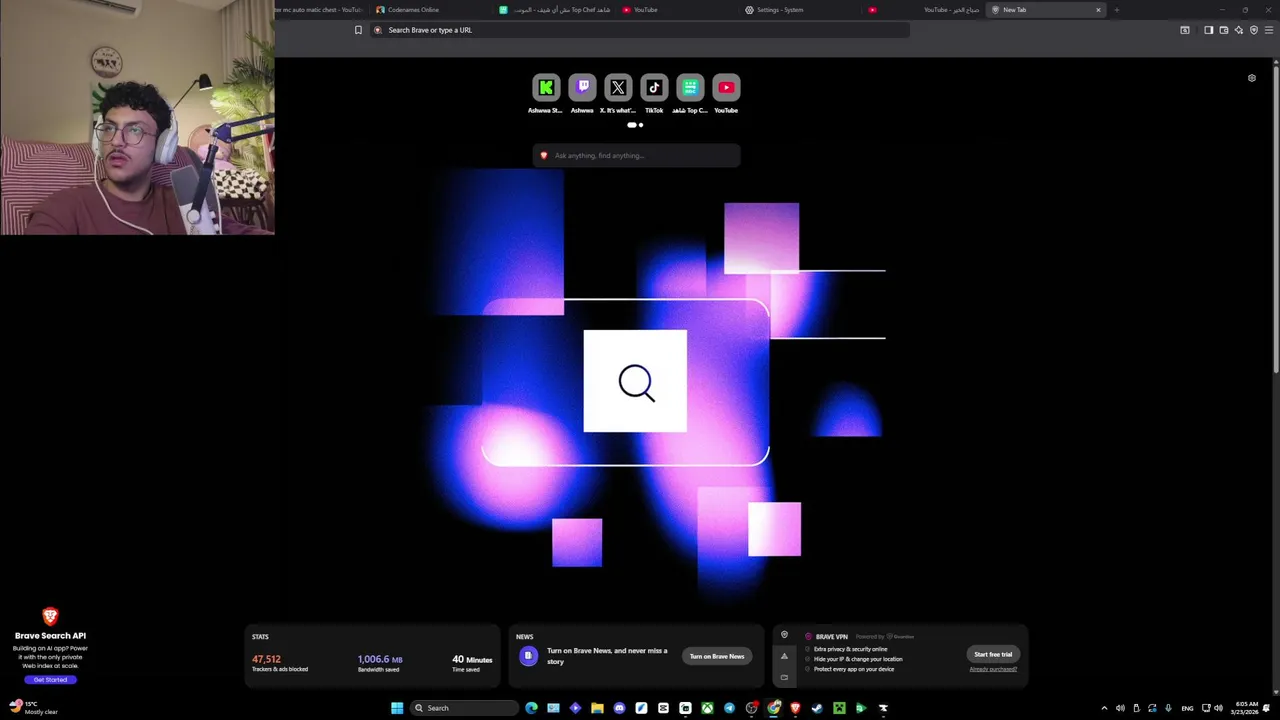
Task: Click the tray microphone icon
Action: [x=1168, y=708]
